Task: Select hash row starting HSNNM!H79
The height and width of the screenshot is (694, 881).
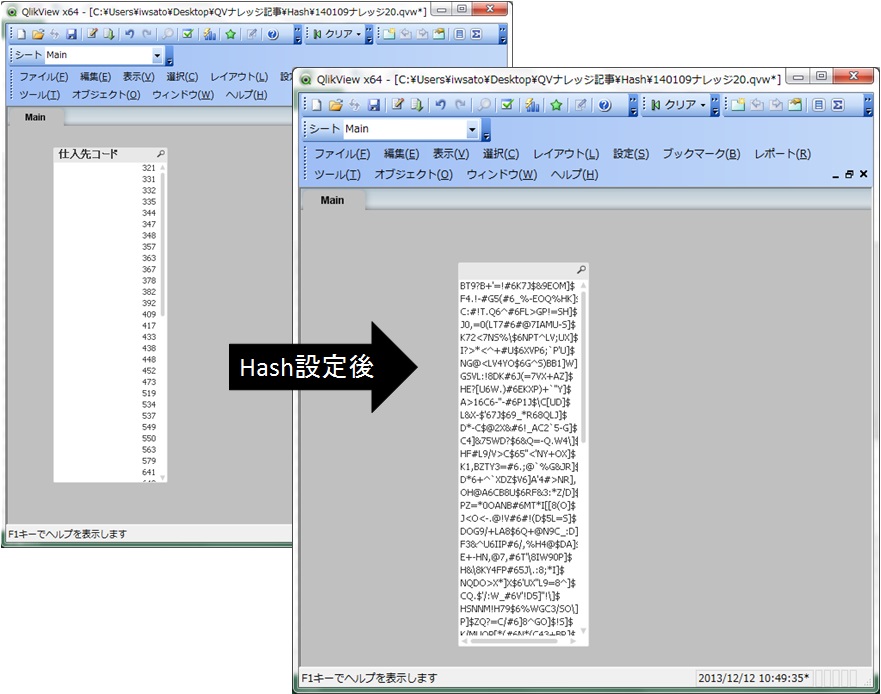Action: point(519,609)
